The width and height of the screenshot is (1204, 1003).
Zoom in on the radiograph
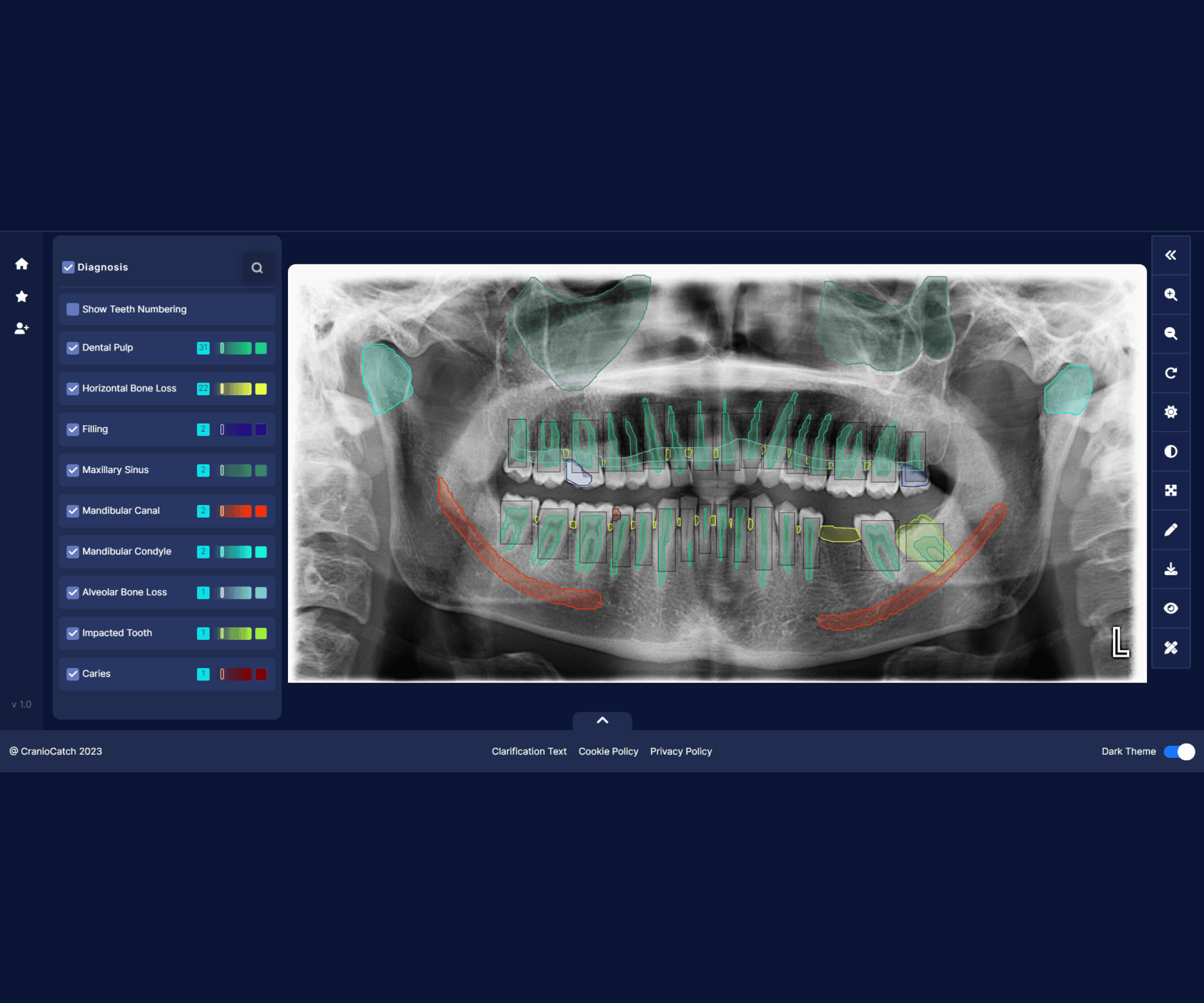pyautogui.click(x=1171, y=294)
